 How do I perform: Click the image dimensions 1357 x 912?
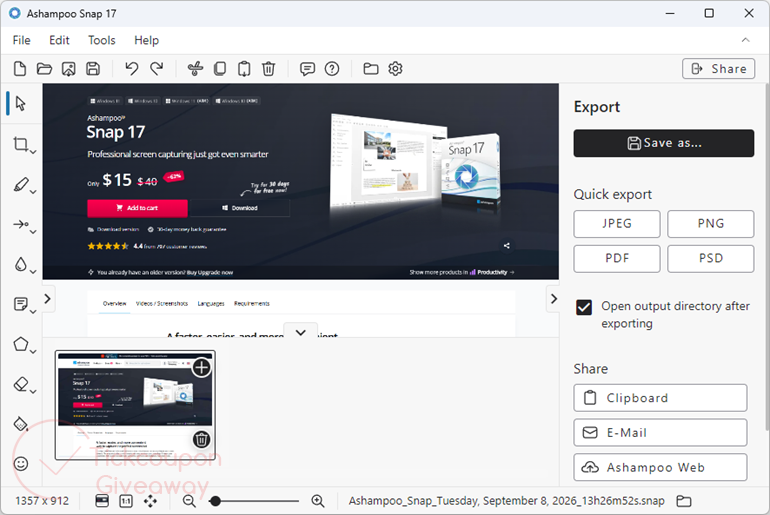[x=42, y=501]
